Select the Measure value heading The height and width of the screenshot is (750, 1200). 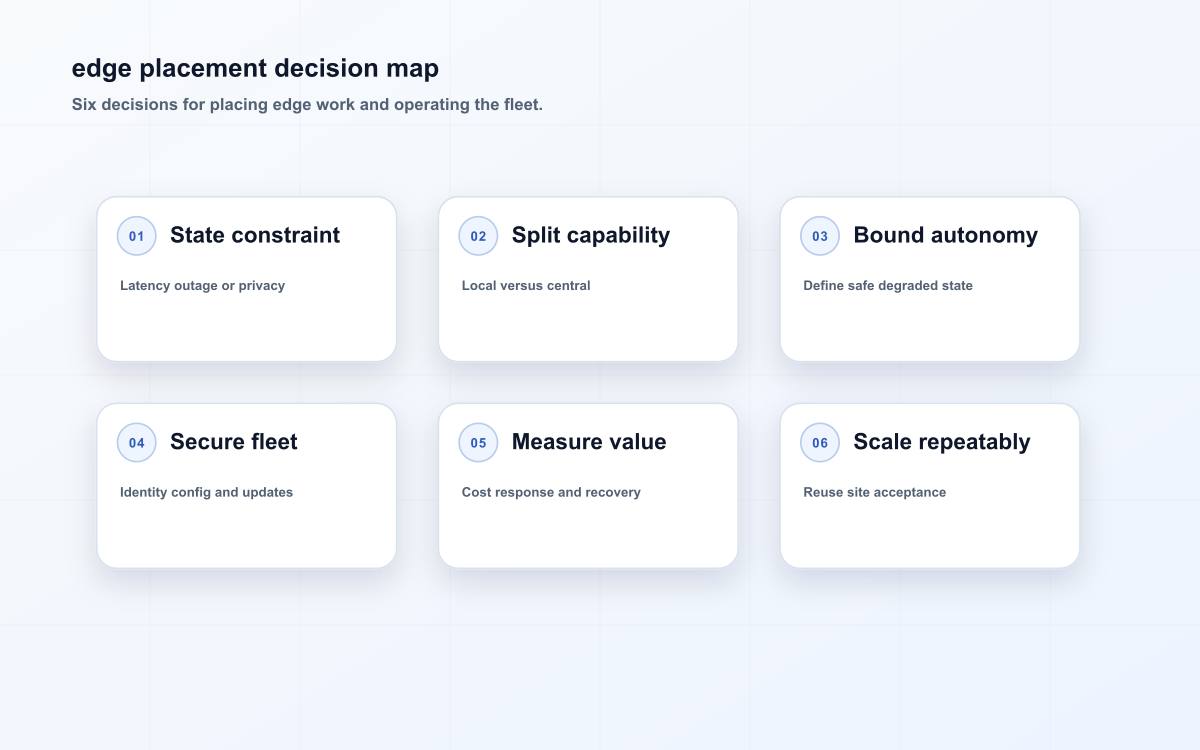click(589, 442)
